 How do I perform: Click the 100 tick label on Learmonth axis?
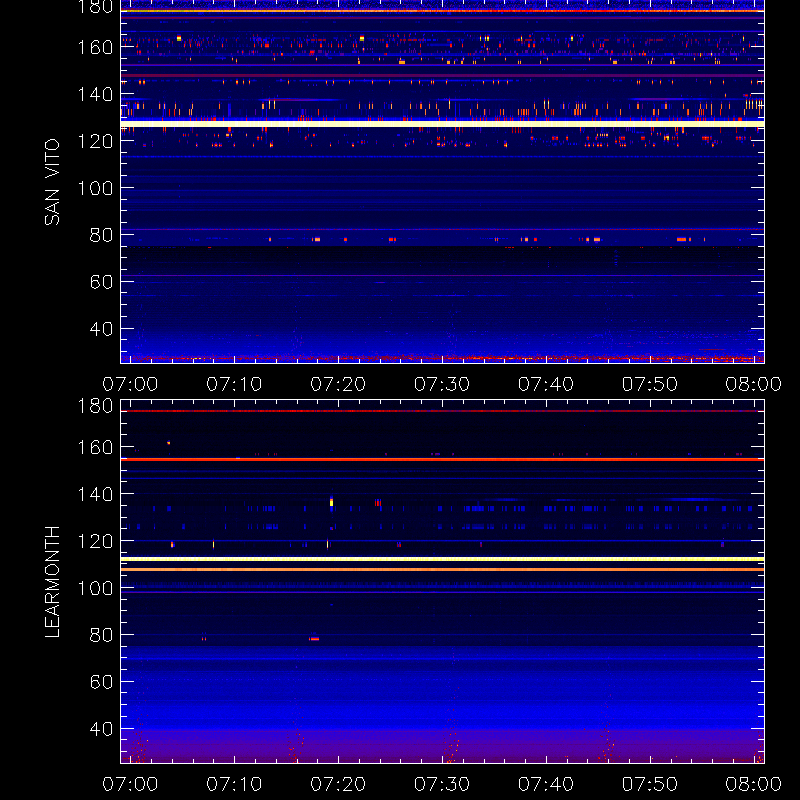point(95,588)
